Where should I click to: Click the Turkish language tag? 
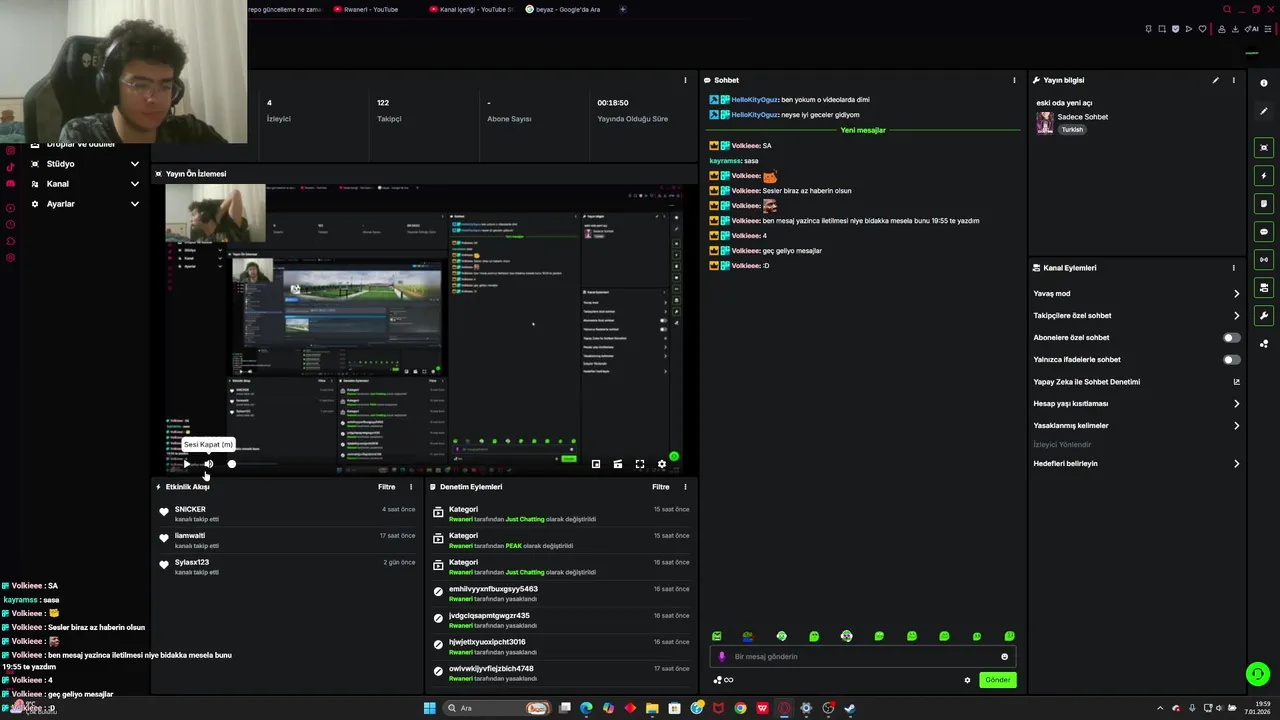point(1072,130)
